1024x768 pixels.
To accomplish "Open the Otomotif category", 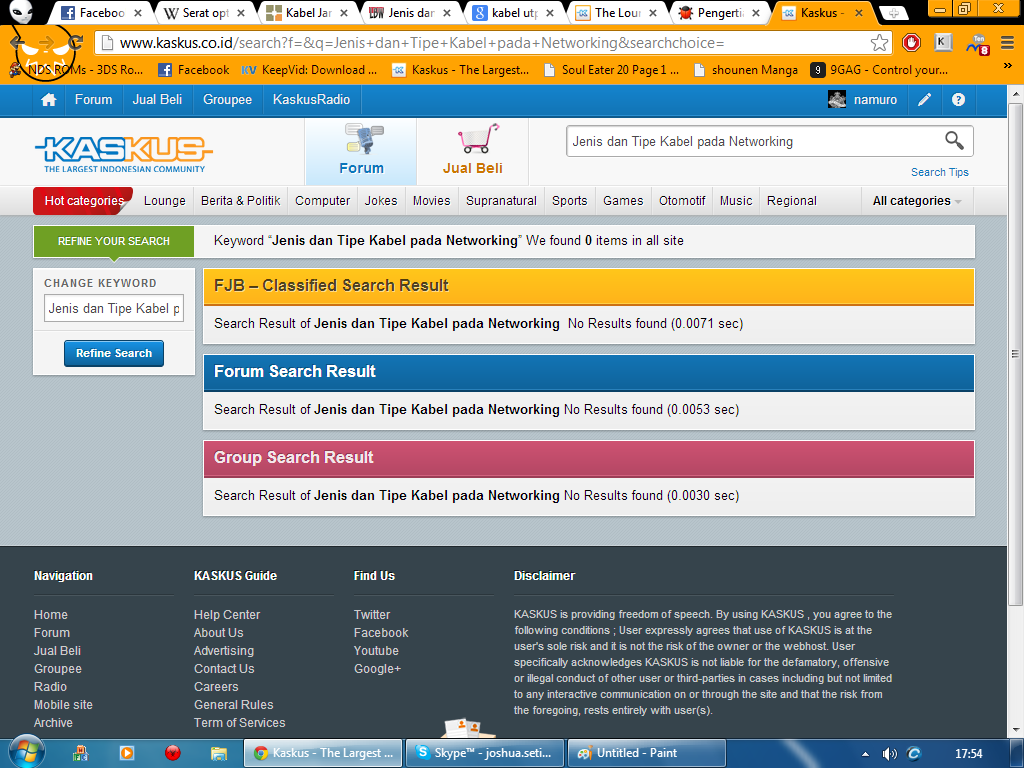I will (682, 201).
